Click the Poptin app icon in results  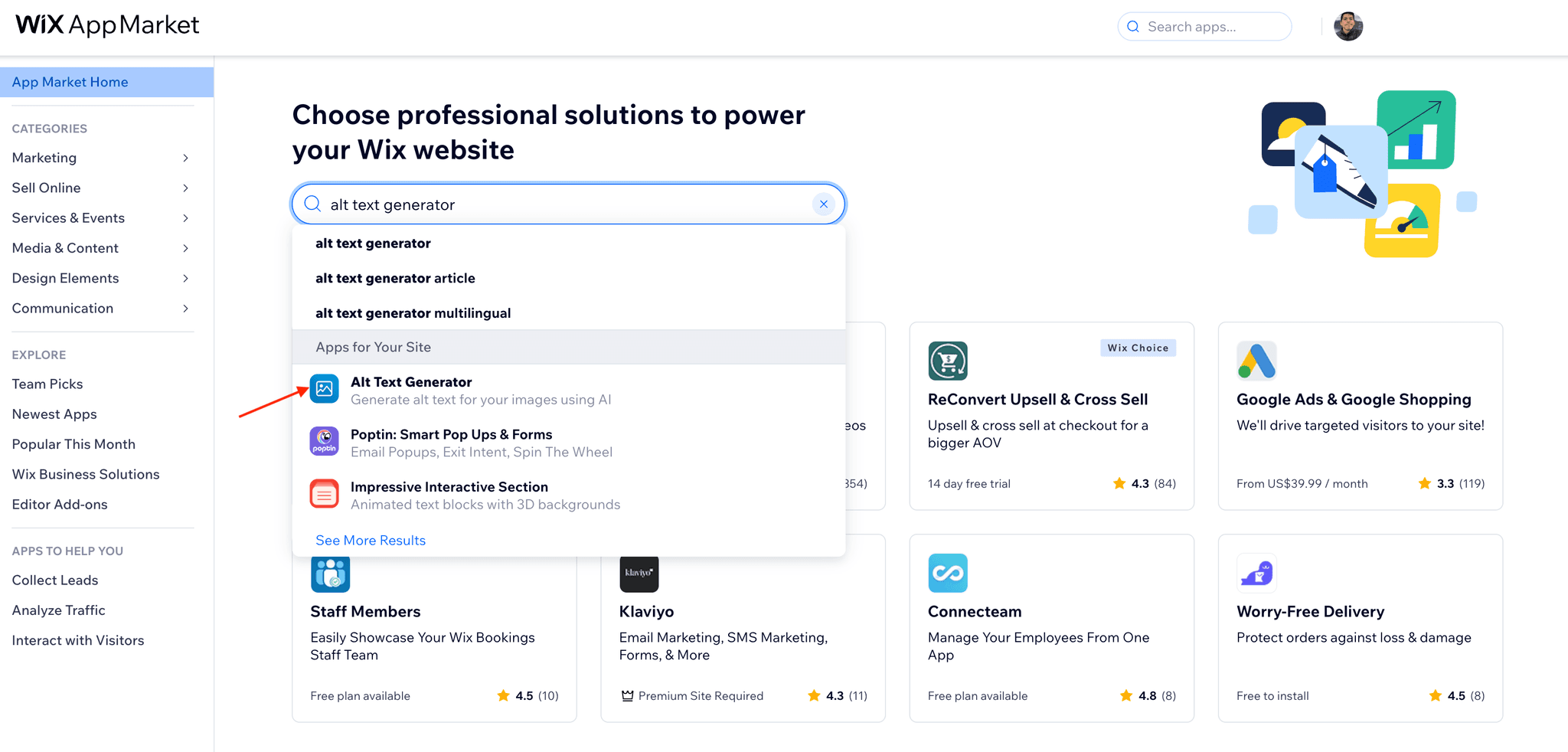[324, 442]
